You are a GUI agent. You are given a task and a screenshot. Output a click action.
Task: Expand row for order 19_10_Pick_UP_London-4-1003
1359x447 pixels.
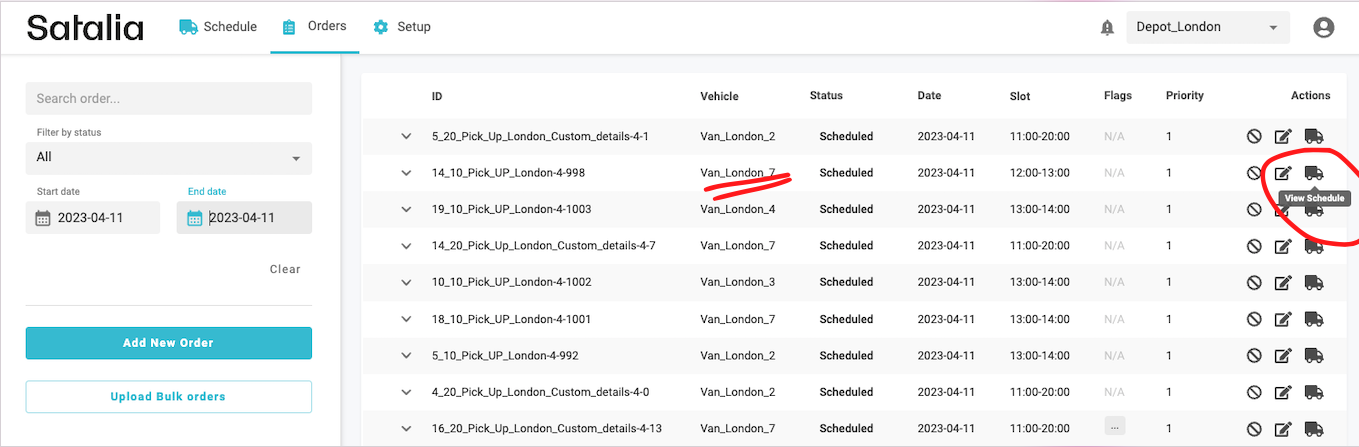(406, 210)
